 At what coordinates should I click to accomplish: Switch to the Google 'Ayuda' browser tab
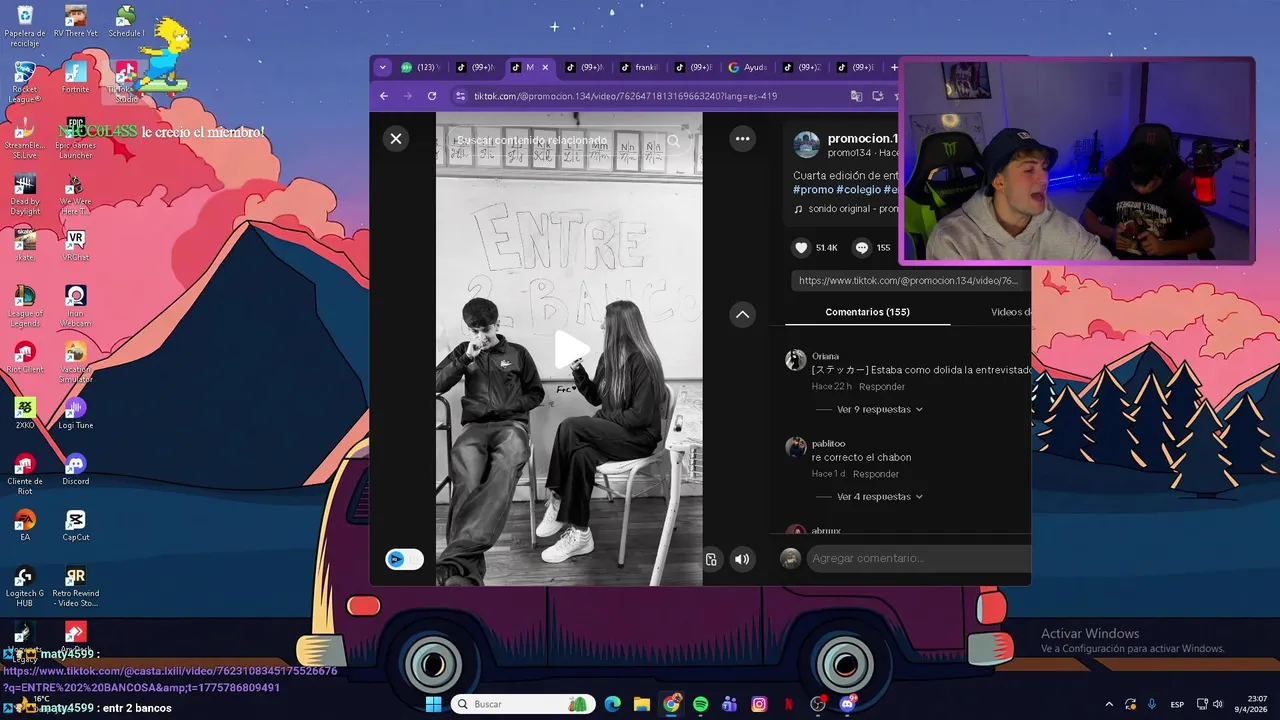pos(746,68)
